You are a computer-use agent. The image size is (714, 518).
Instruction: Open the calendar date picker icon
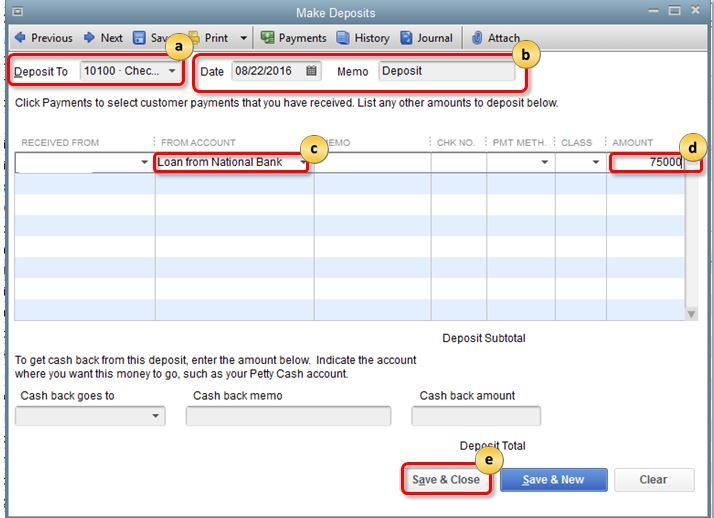tap(311, 71)
